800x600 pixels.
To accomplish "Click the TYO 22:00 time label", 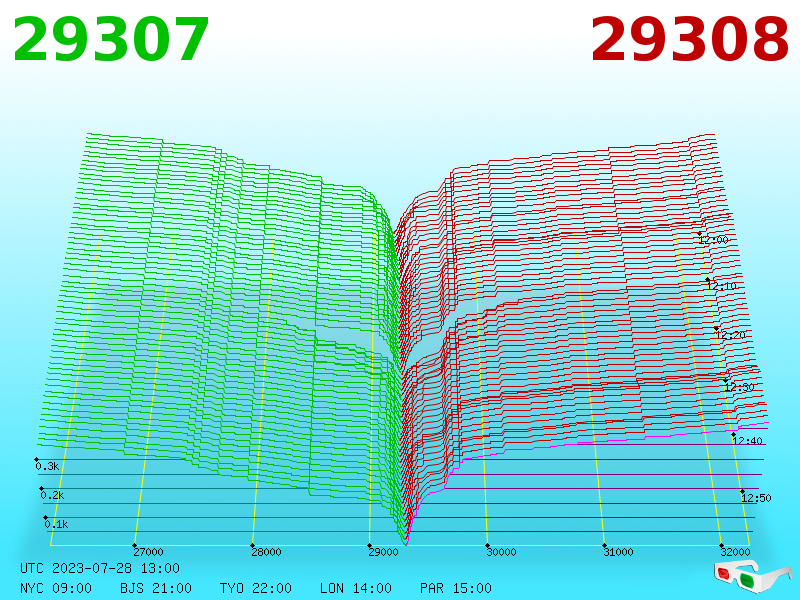I will pyautogui.click(x=256, y=588).
